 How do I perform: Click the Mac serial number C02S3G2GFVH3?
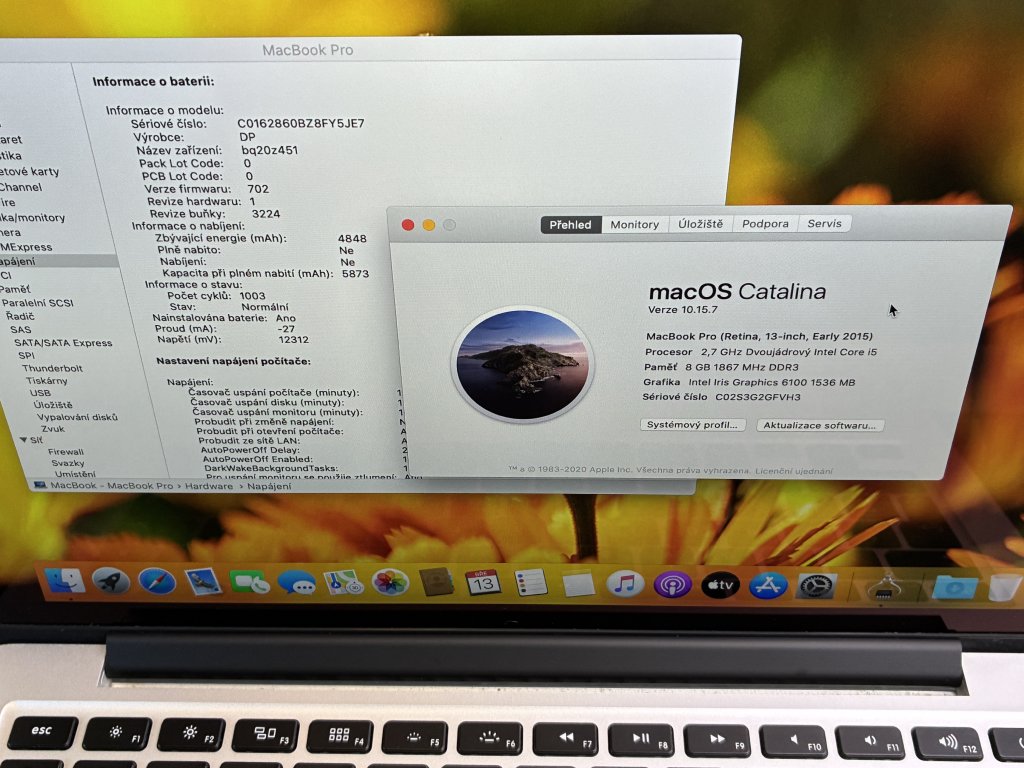point(758,396)
